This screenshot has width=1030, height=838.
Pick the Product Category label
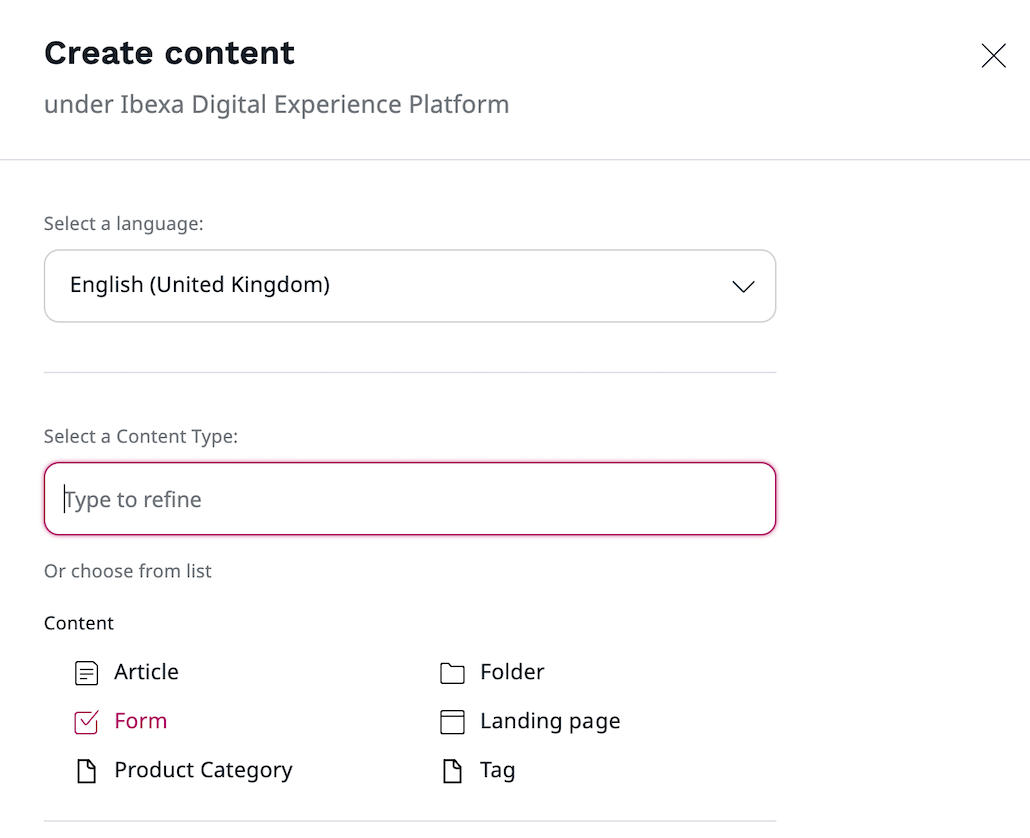[x=203, y=770]
